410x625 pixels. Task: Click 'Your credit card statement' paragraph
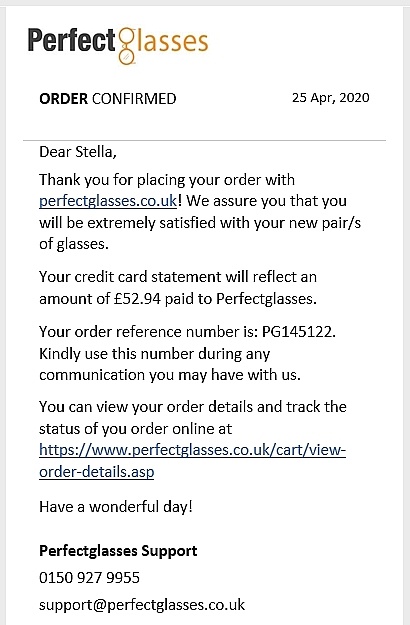178,287
